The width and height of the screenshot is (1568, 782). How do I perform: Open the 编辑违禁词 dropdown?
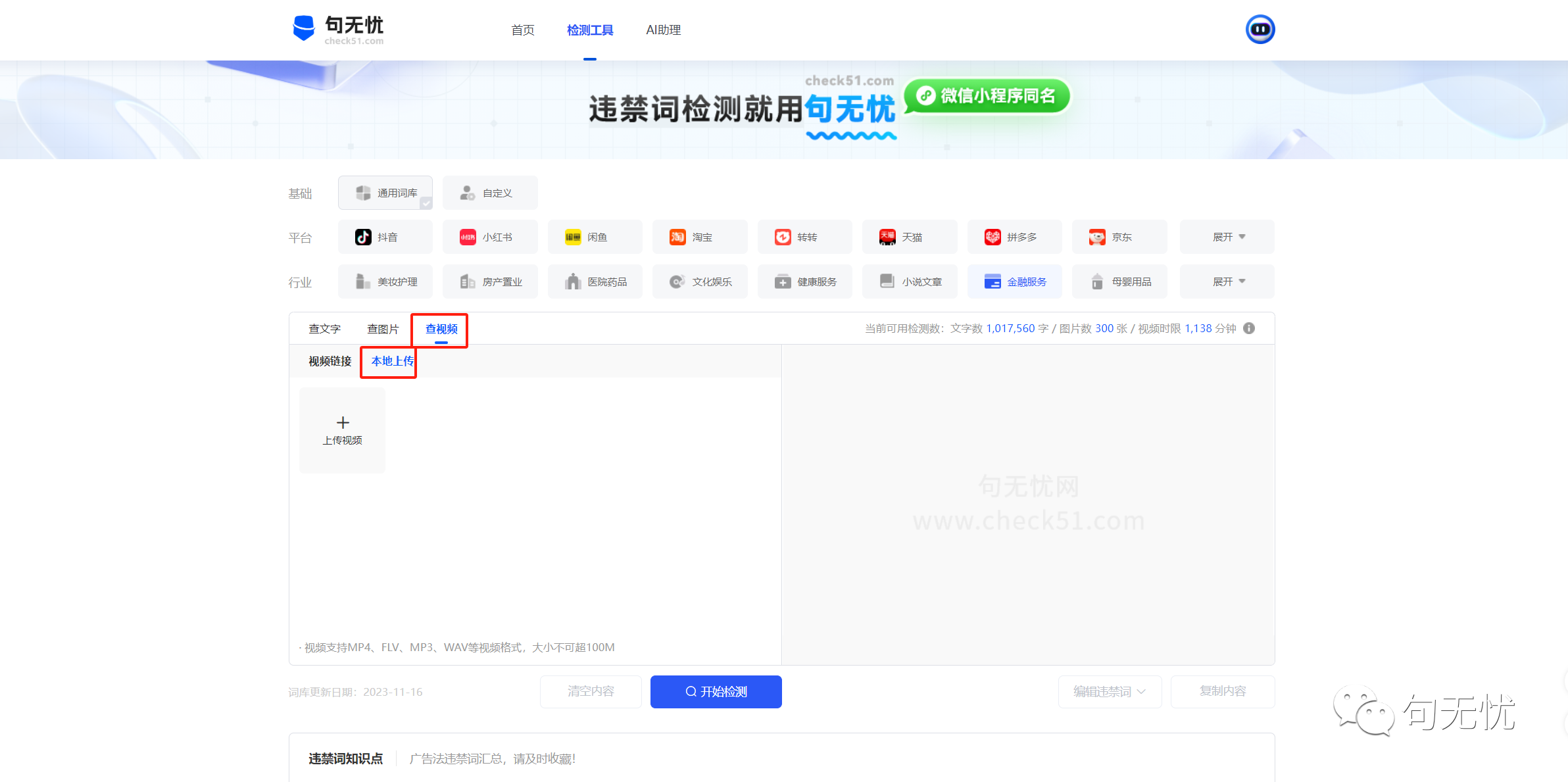[1110, 691]
